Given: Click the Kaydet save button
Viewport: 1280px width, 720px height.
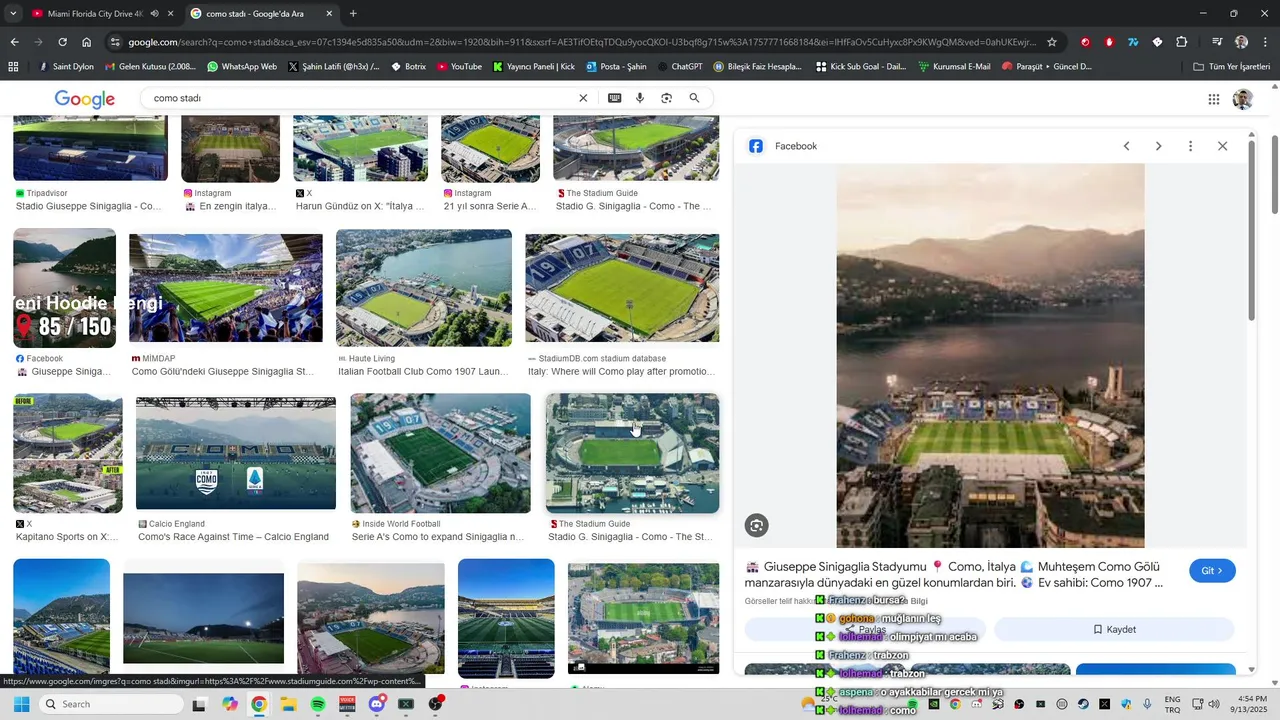Looking at the screenshot, I should (x=1114, y=629).
